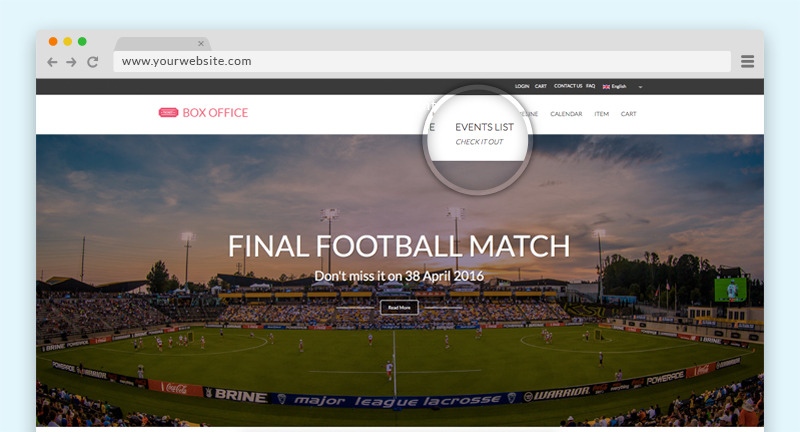Click the pink ticket logo icon
Viewport: 800px width, 432px height.
168,113
